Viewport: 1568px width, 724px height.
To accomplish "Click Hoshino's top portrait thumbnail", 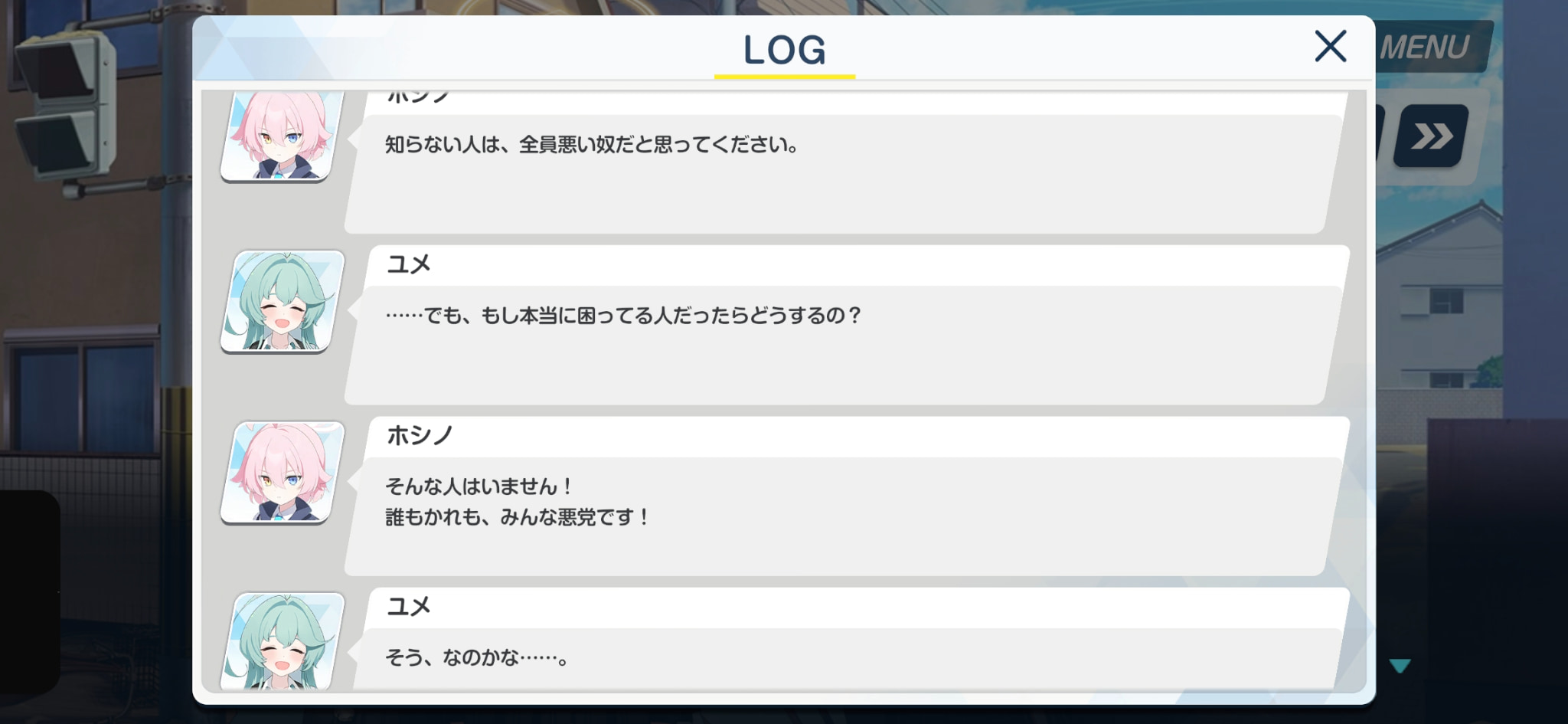I will 283,136.
